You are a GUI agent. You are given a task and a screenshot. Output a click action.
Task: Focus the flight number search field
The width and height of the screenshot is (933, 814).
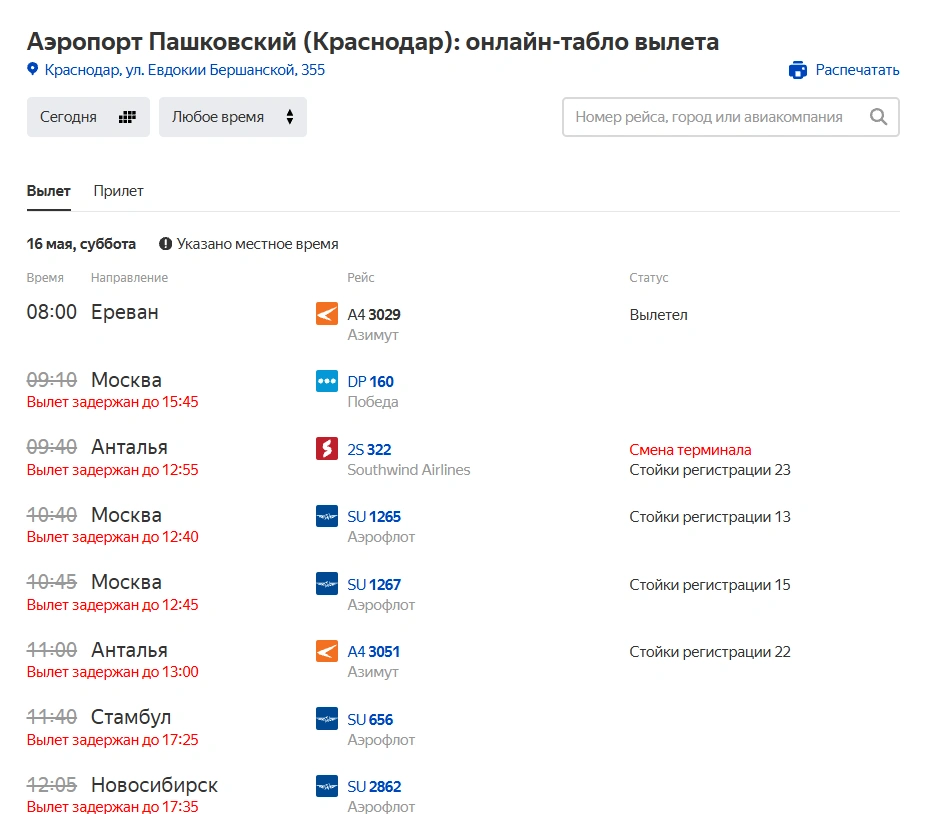731,117
